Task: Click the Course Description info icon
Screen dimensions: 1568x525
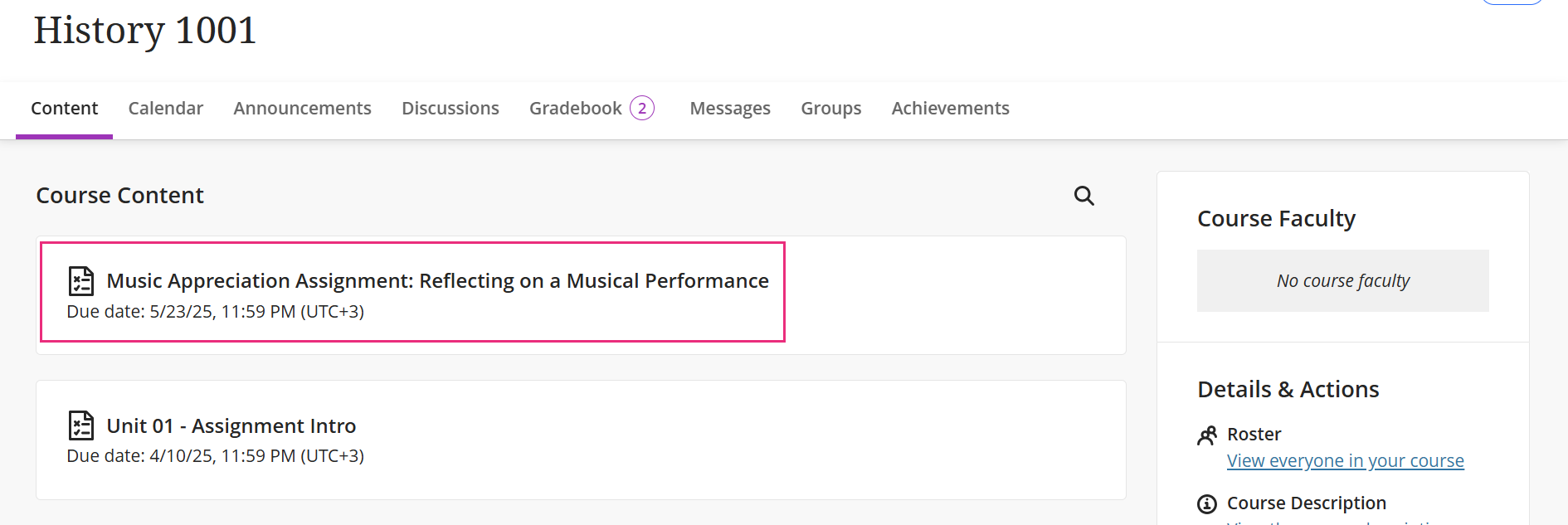Action: coord(1207,503)
